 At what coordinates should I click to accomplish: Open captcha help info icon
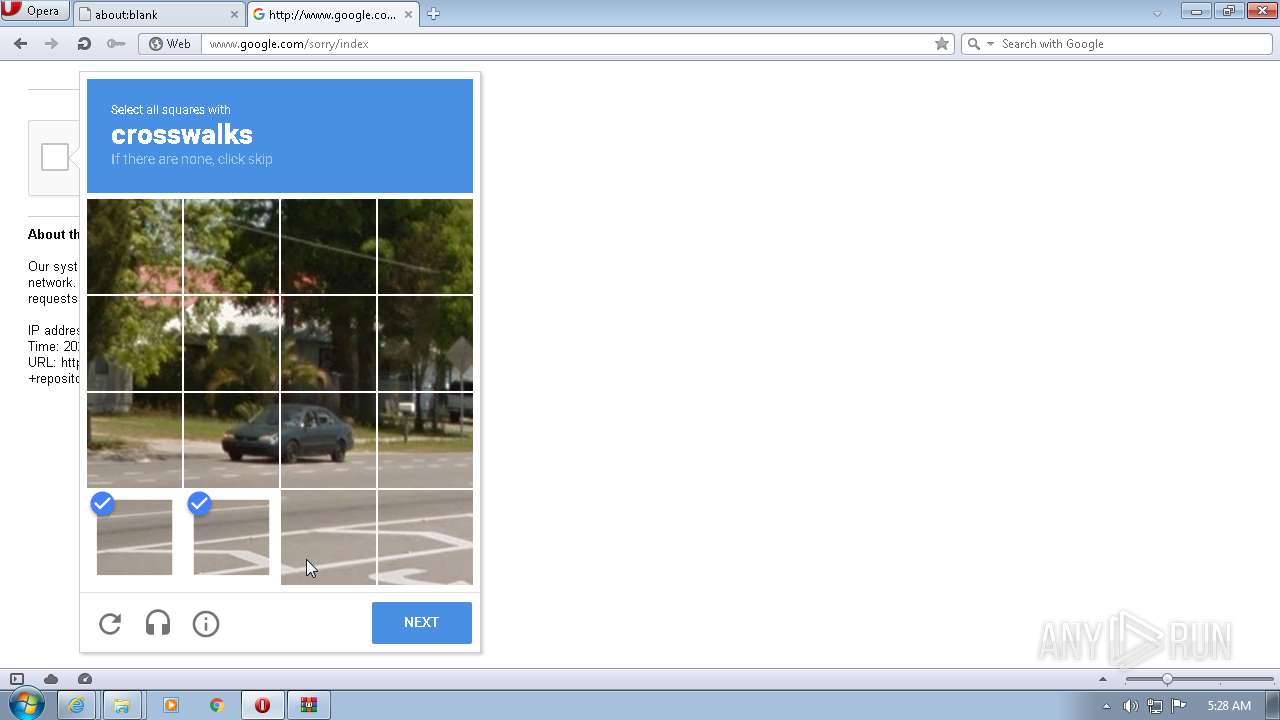tap(206, 624)
